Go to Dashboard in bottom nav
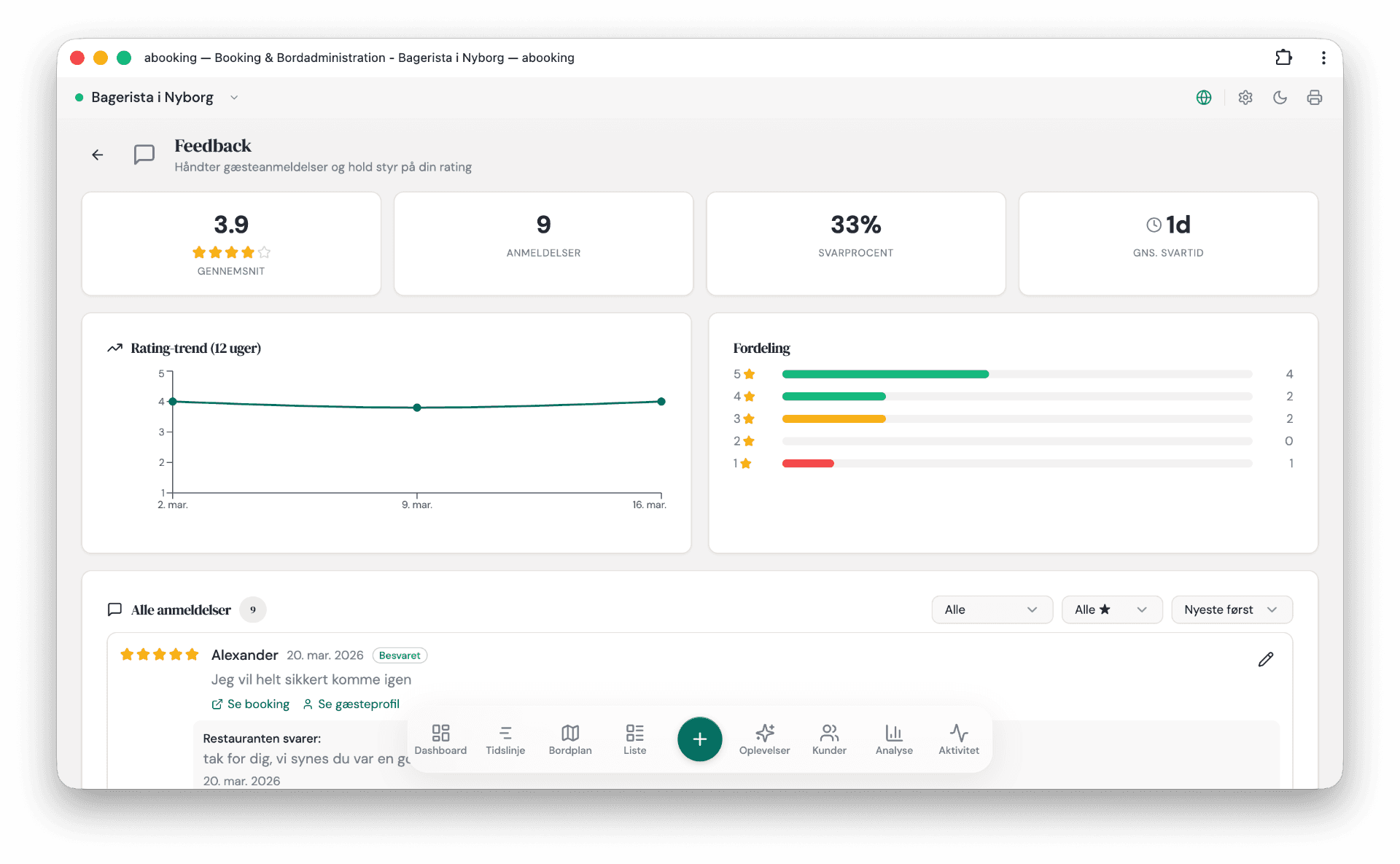This screenshot has height=864, width=1400. [440, 739]
